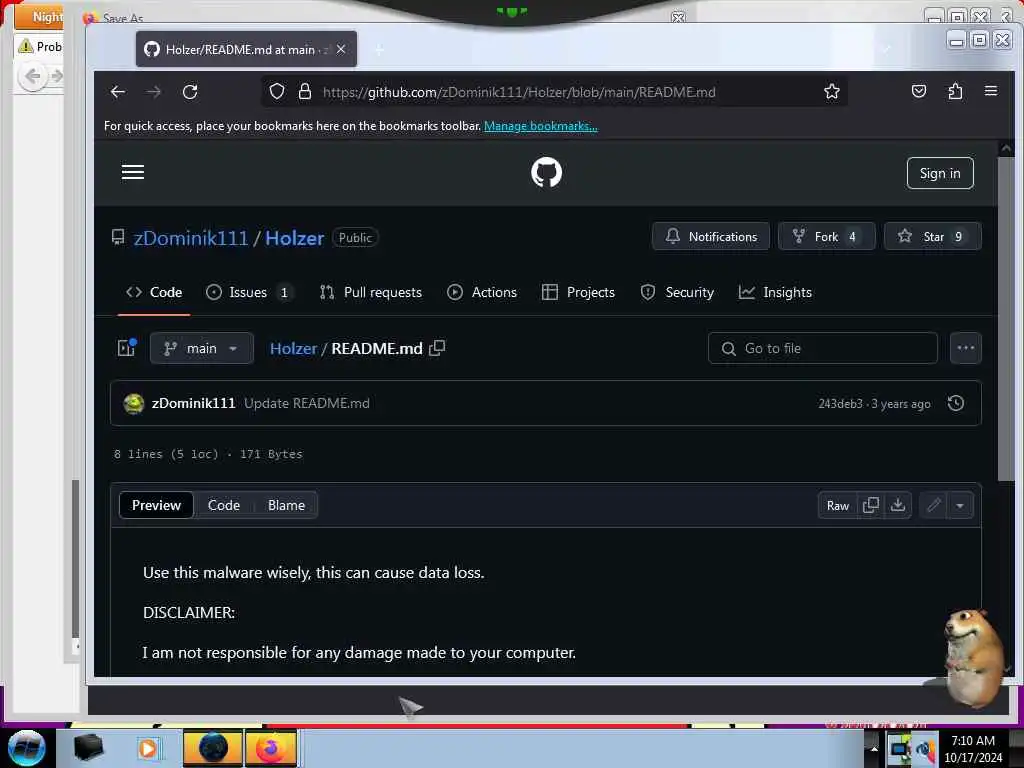Open the Issues tab
Viewport: 1024px width, 768px height.
[249, 293]
